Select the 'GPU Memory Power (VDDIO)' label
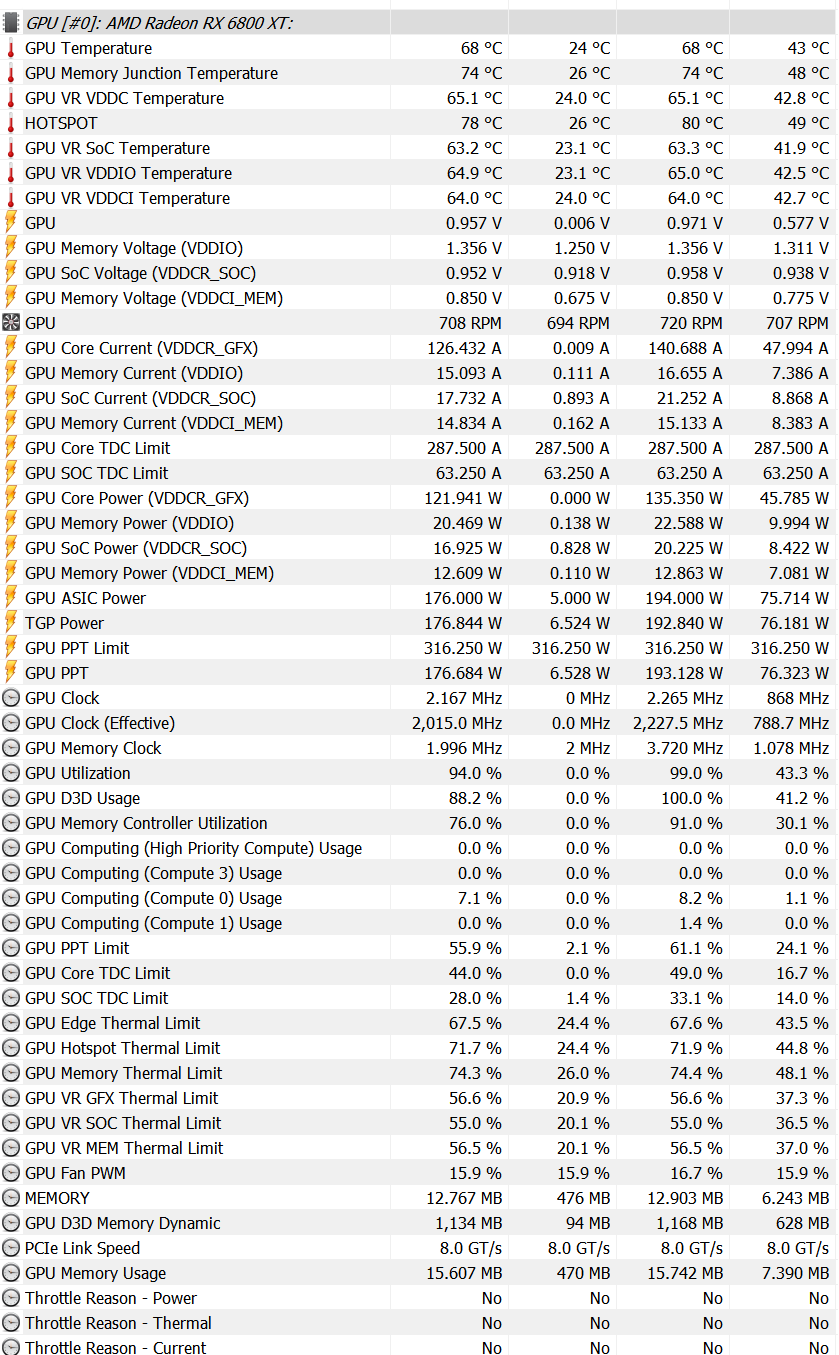Viewport: 839px width, 1355px height. [x=130, y=523]
